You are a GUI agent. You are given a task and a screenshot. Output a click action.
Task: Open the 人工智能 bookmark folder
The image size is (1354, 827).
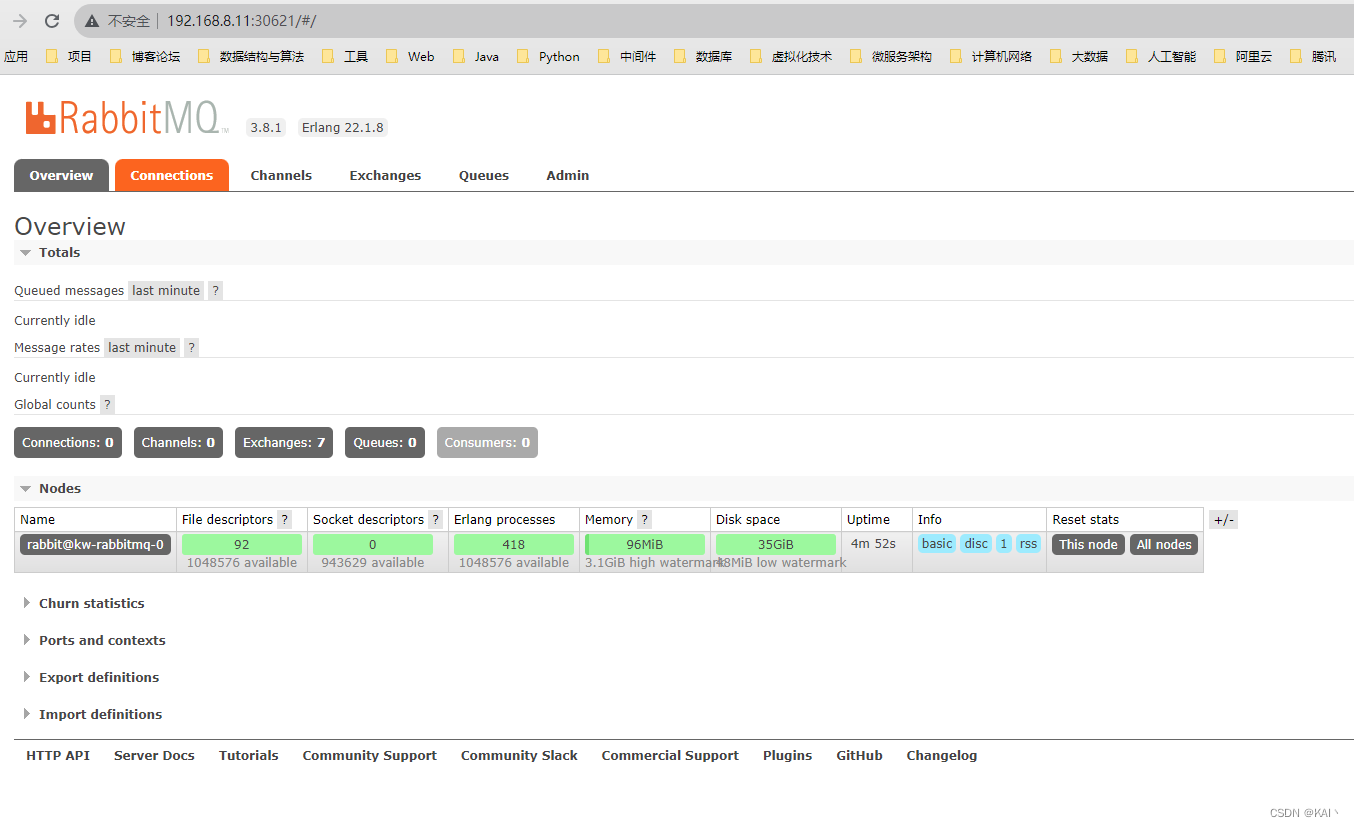[1161, 57]
